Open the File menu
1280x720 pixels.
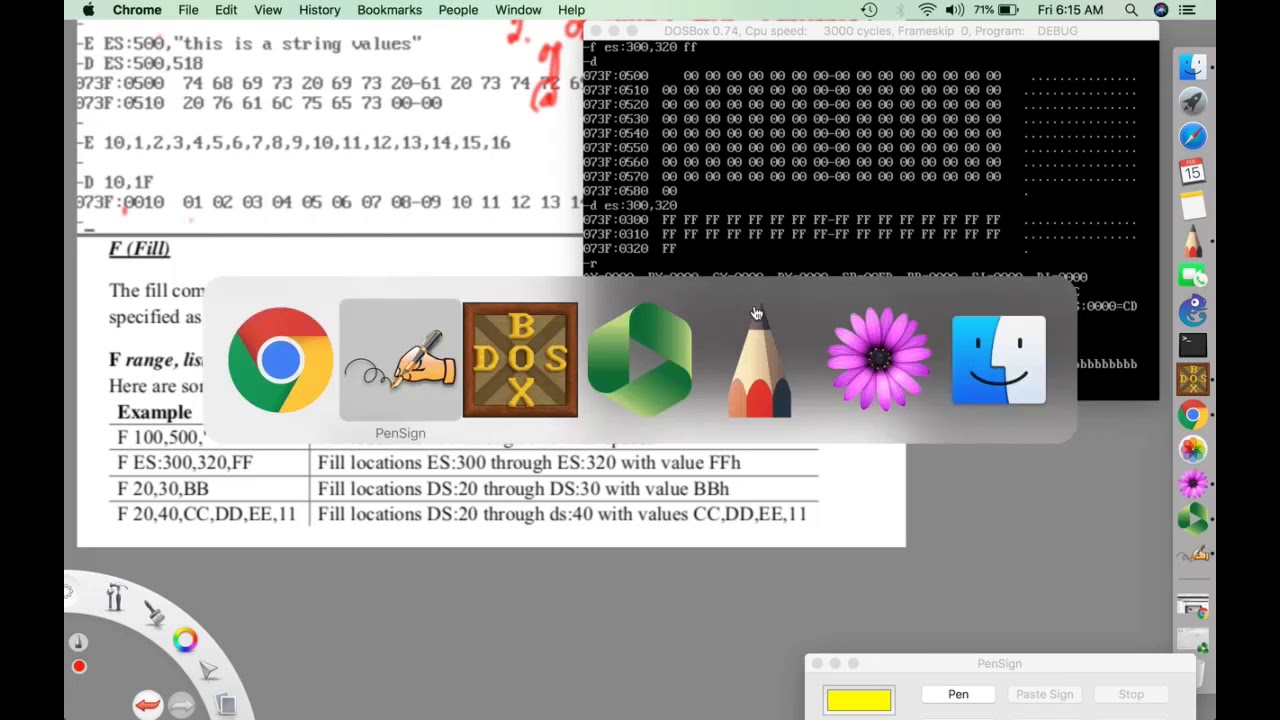tap(188, 10)
